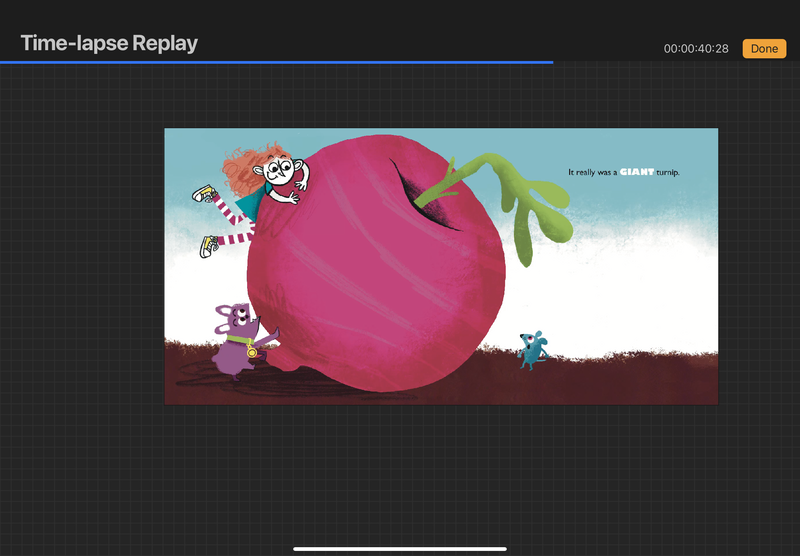The image size is (800, 556).
Task: Click the white word GIANT in the caption
Action: click(635, 172)
